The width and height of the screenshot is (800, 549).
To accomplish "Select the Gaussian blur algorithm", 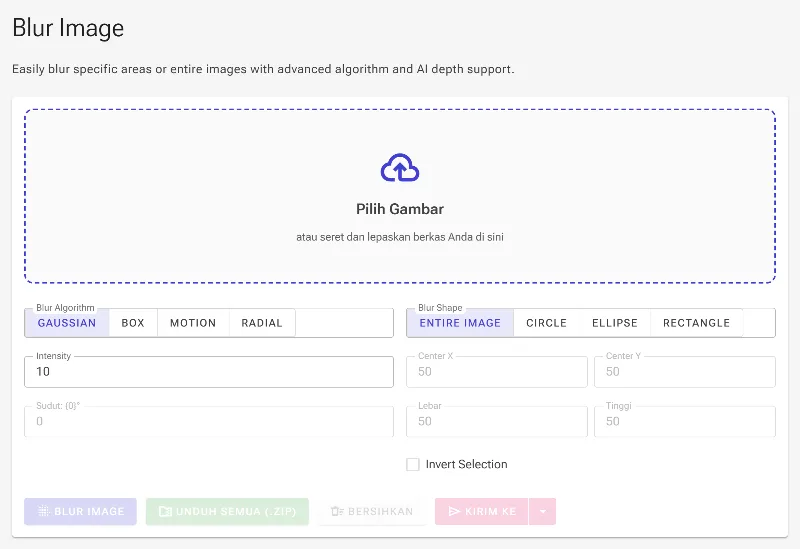I will (x=67, y=323).
